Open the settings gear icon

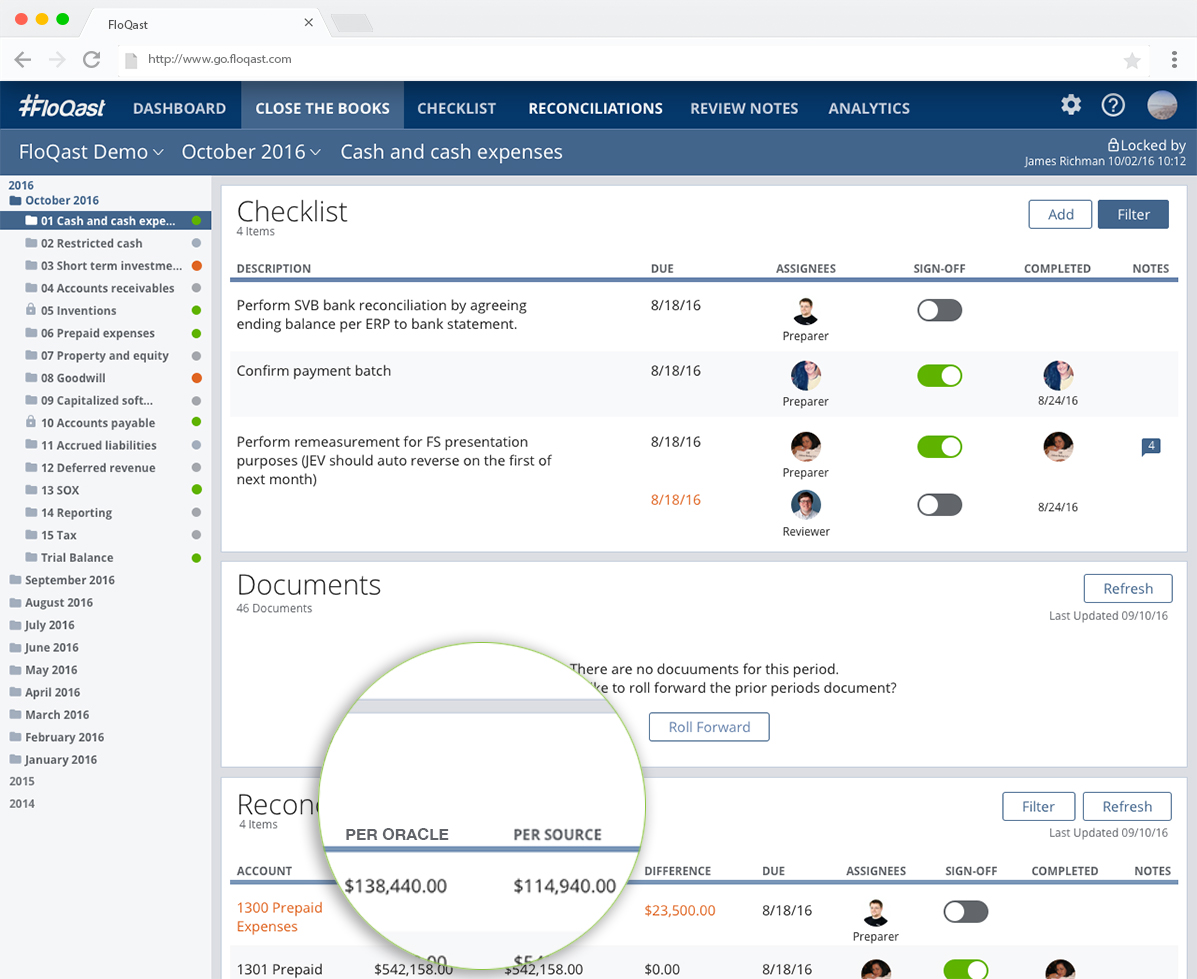[1071, 105]
